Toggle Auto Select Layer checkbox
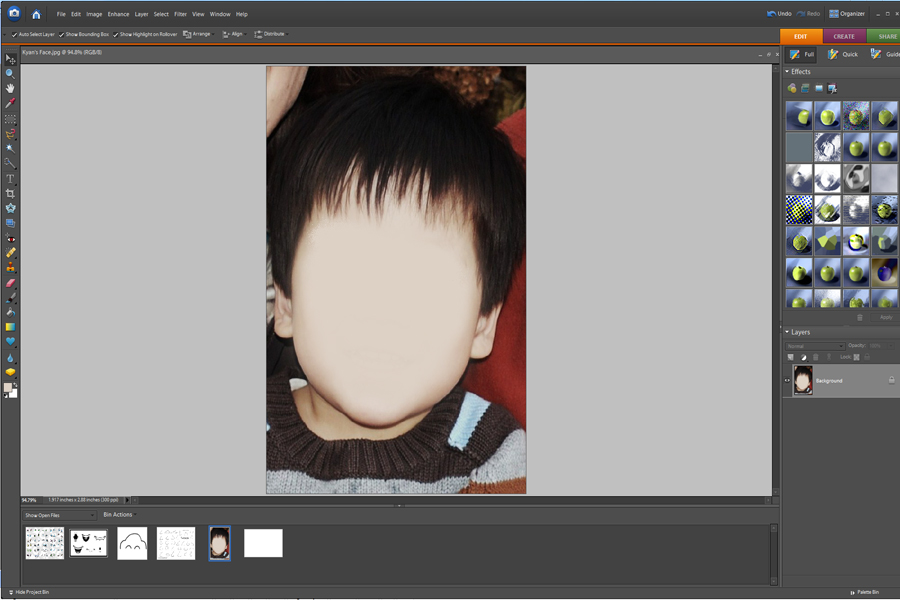Image resolution: width=900 pixels, height=600 pixels. point(13,34)
